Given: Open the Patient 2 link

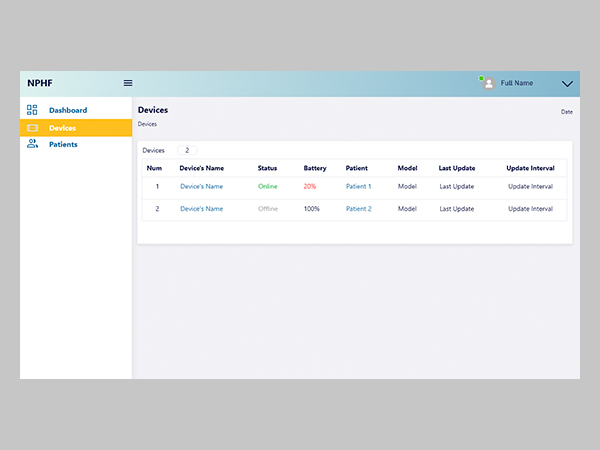Looking at the screenshot, I should click(359, 209).
